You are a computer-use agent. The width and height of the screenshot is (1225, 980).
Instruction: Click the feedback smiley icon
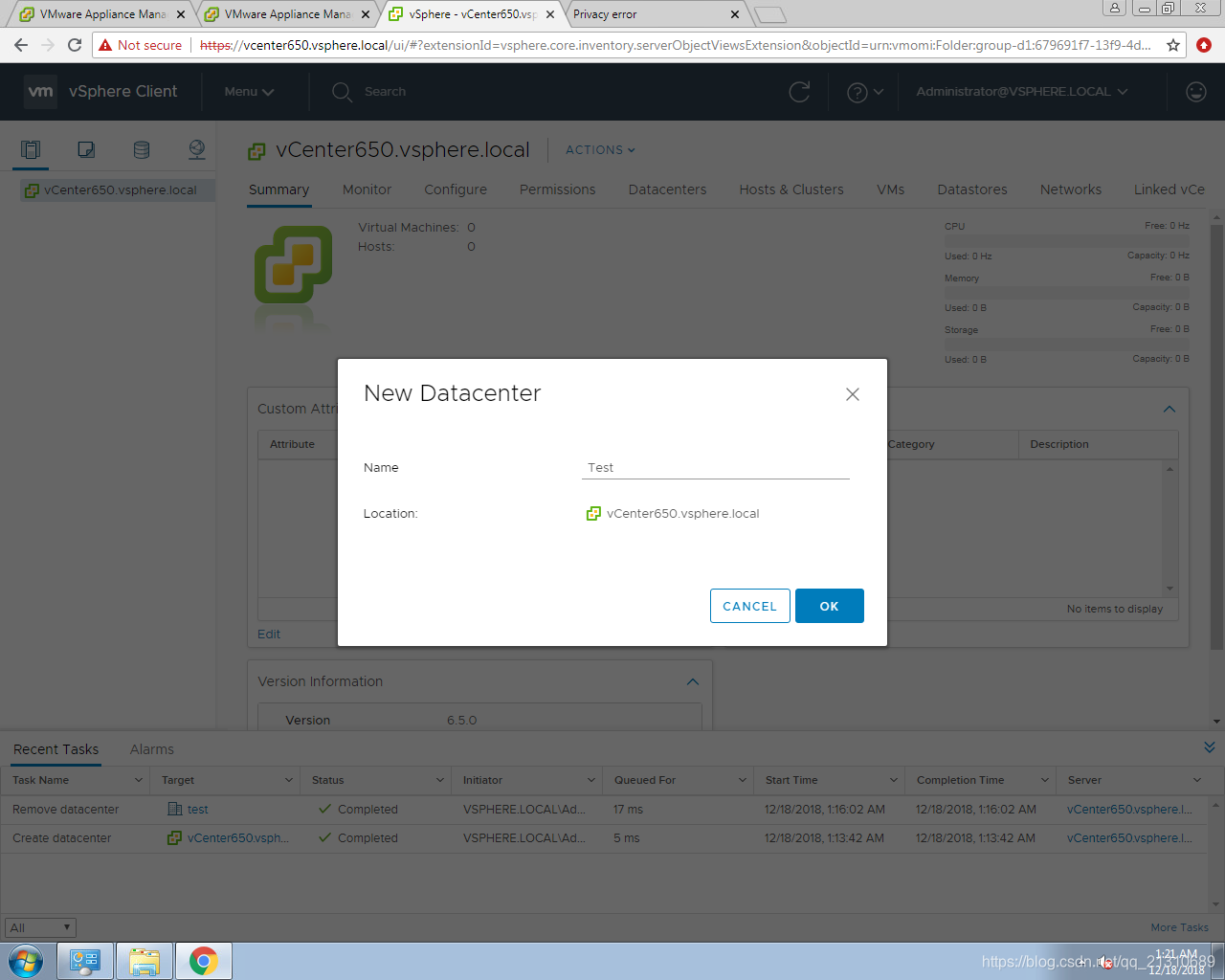1196,92
